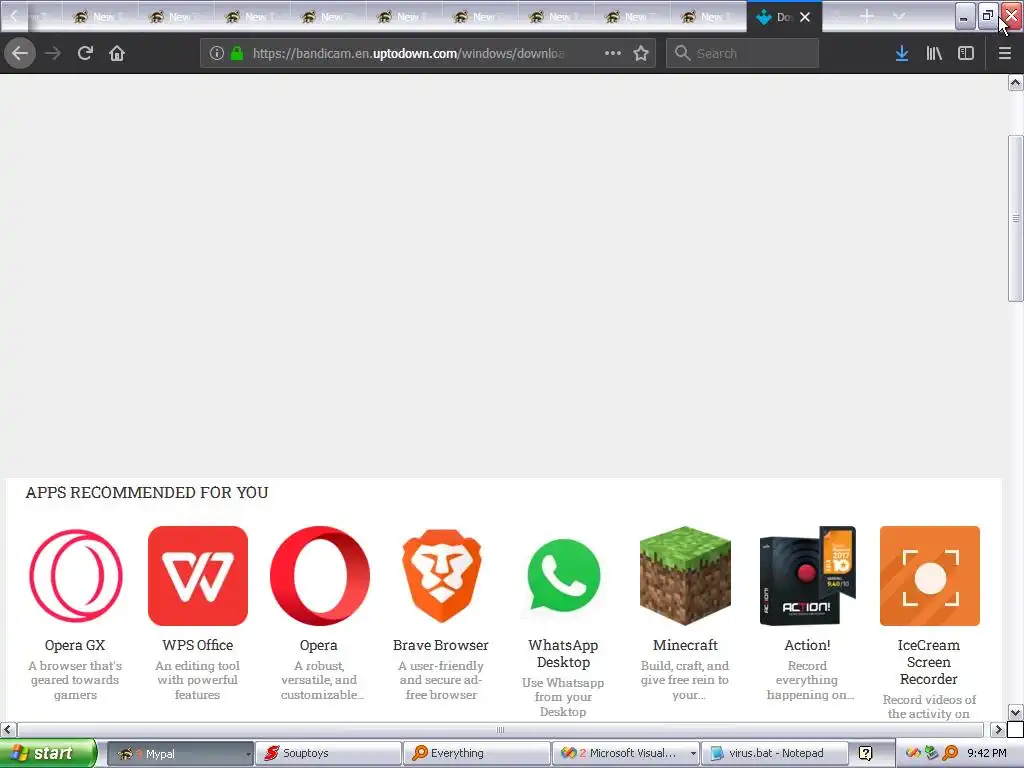Show site information icon in address bar
1024x768 pixels.
[217, 53]
